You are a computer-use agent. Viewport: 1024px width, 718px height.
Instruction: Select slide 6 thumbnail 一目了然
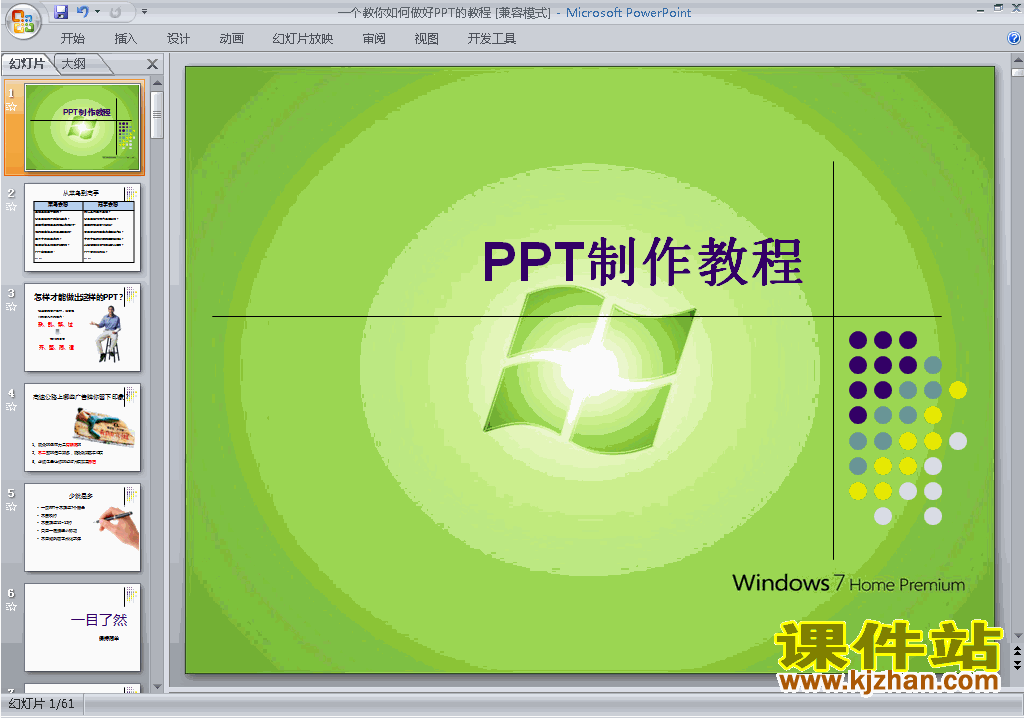[82, 627]
